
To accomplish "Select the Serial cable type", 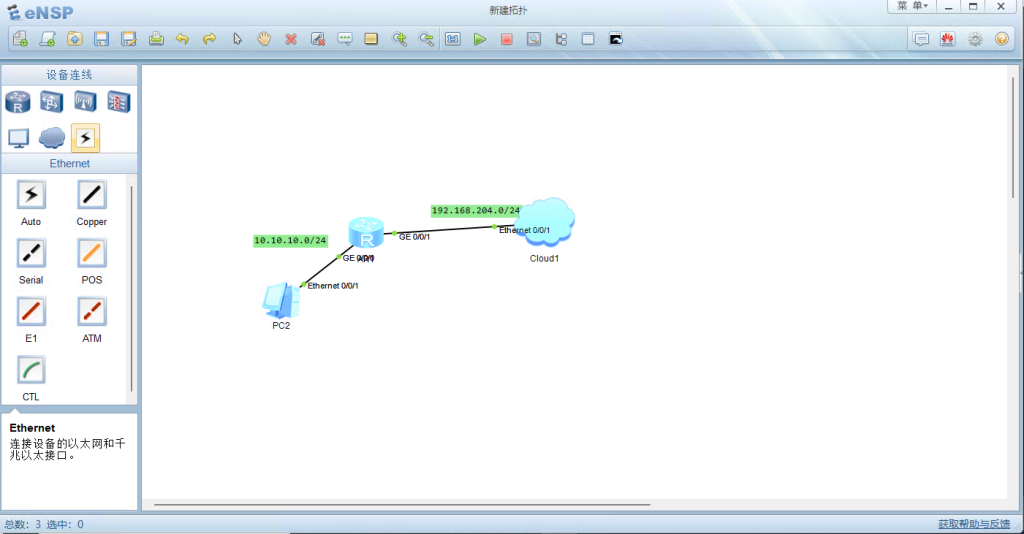I will coord(31,254).
